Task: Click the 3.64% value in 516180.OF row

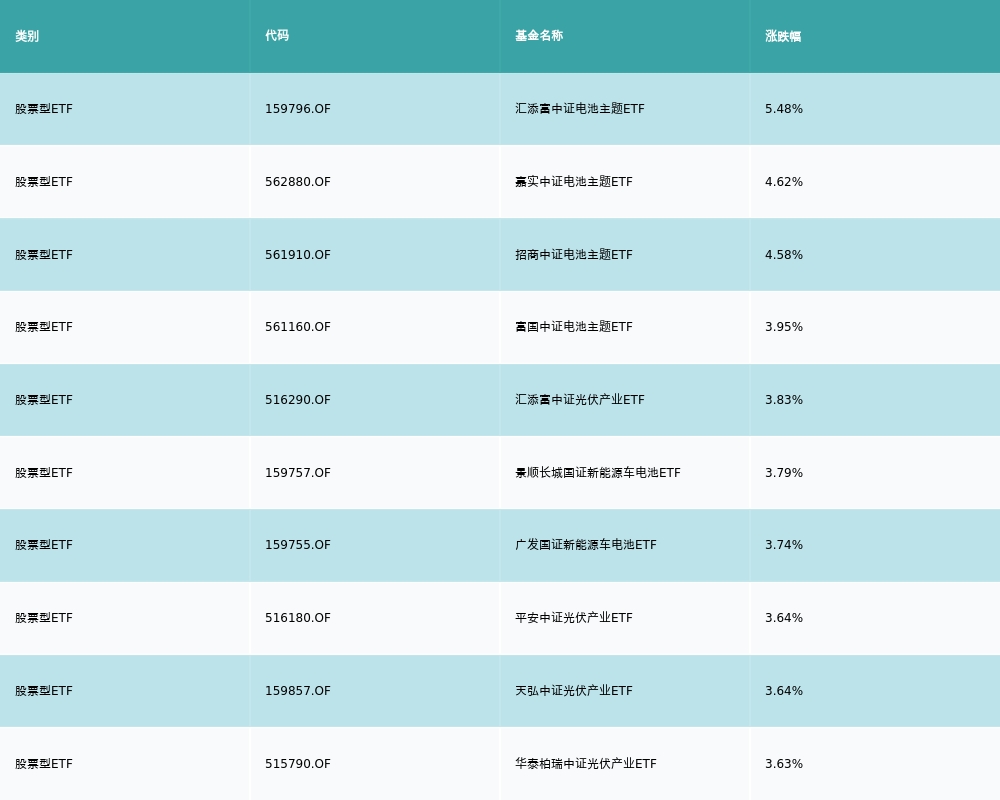Action: click(784, 618)
